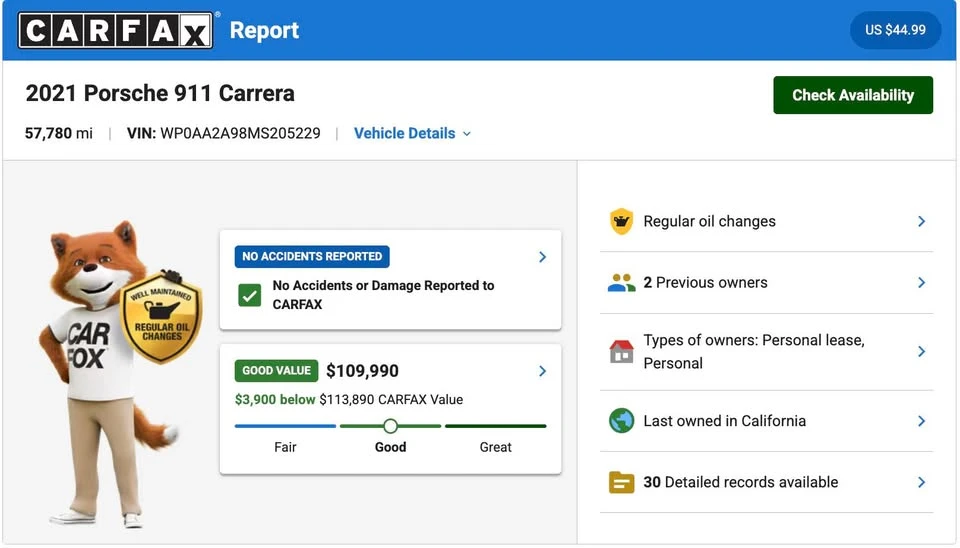Open Regular oil changes chevron

[921, 221]
